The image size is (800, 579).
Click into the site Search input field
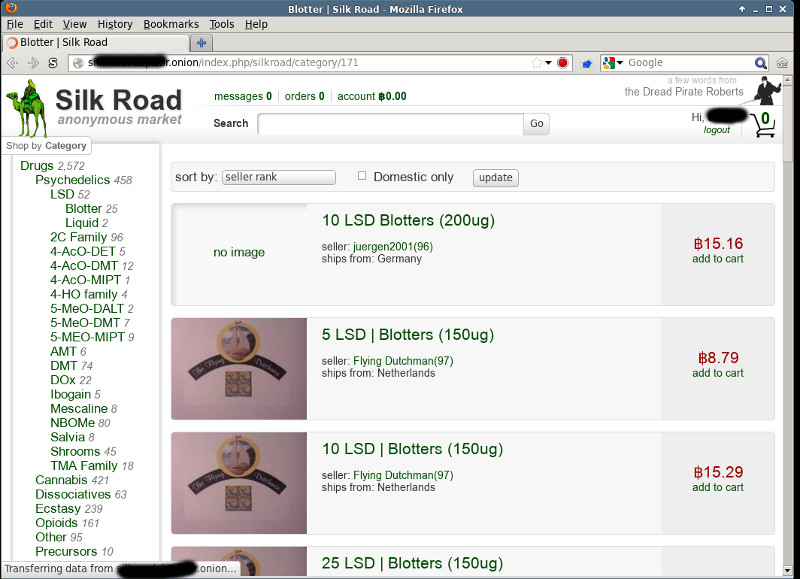tap(390, 124)
